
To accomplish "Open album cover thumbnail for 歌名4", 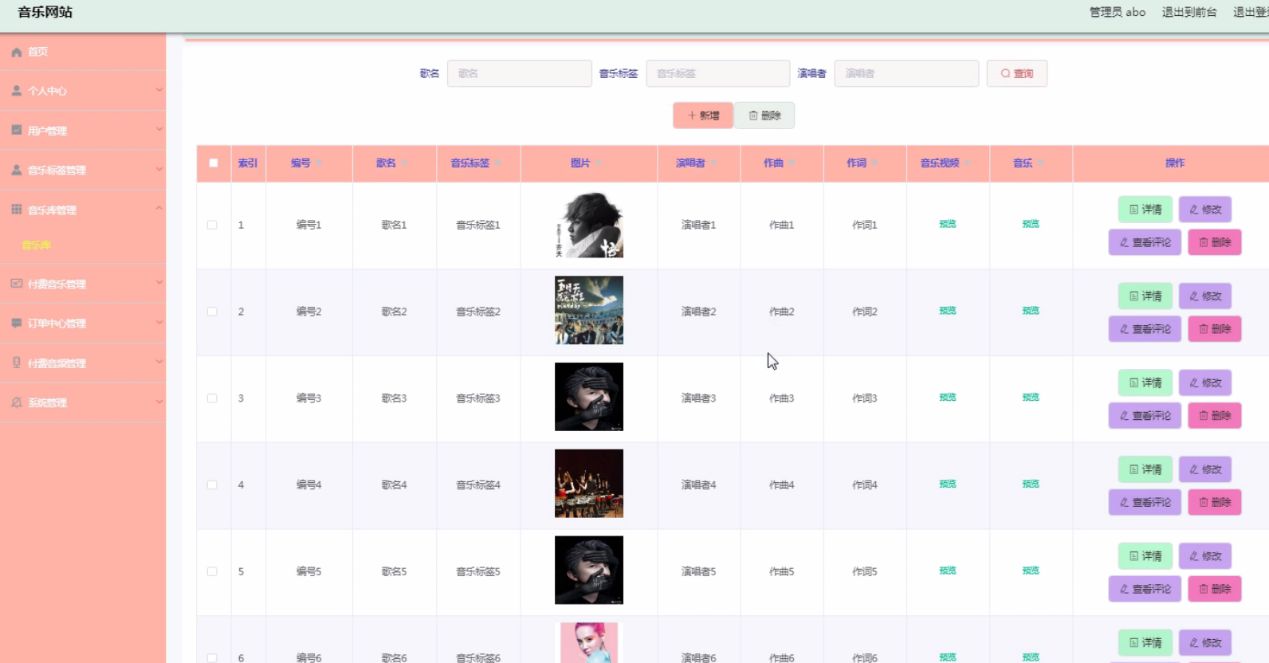I will click(x=589, y=483).
